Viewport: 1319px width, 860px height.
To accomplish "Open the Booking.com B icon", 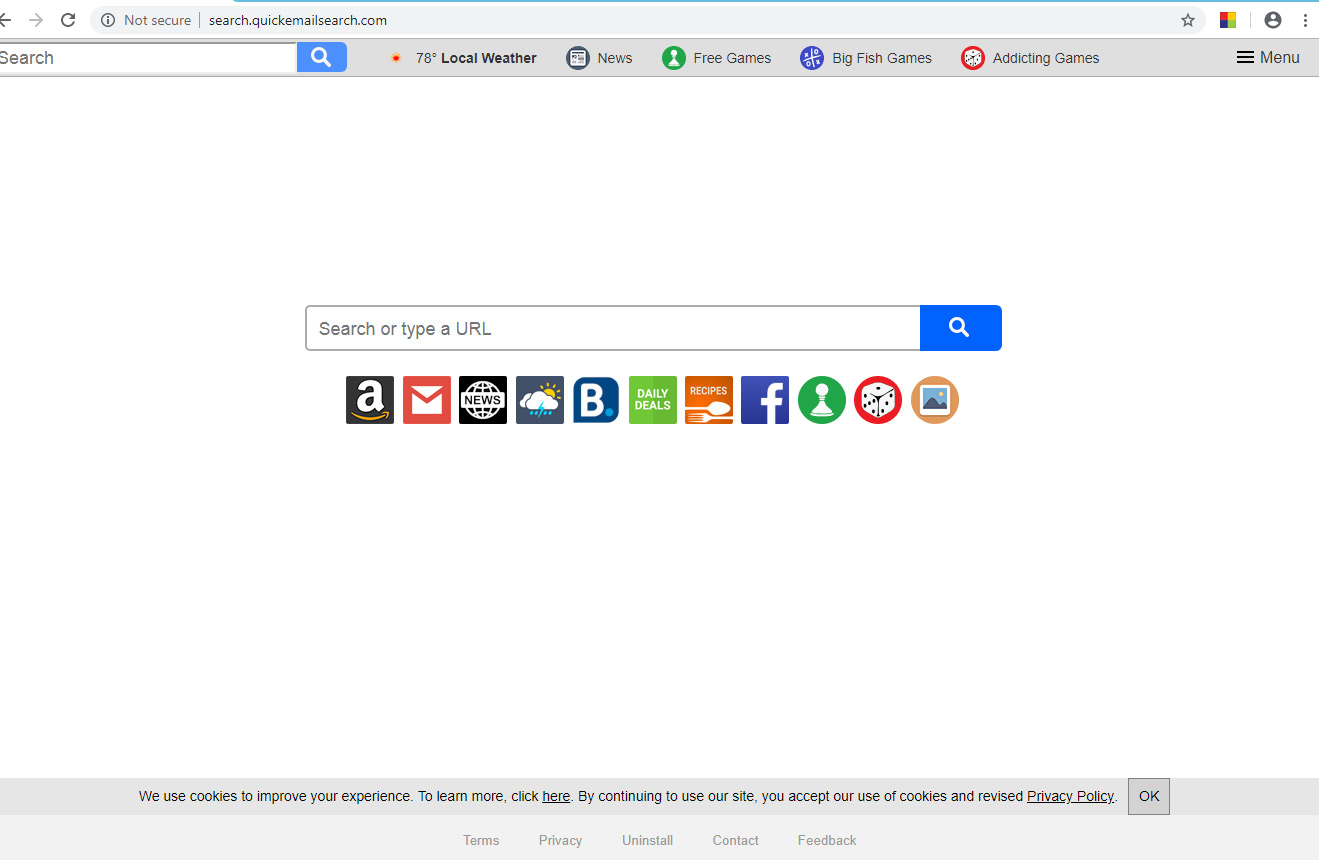I will [596, 400].
